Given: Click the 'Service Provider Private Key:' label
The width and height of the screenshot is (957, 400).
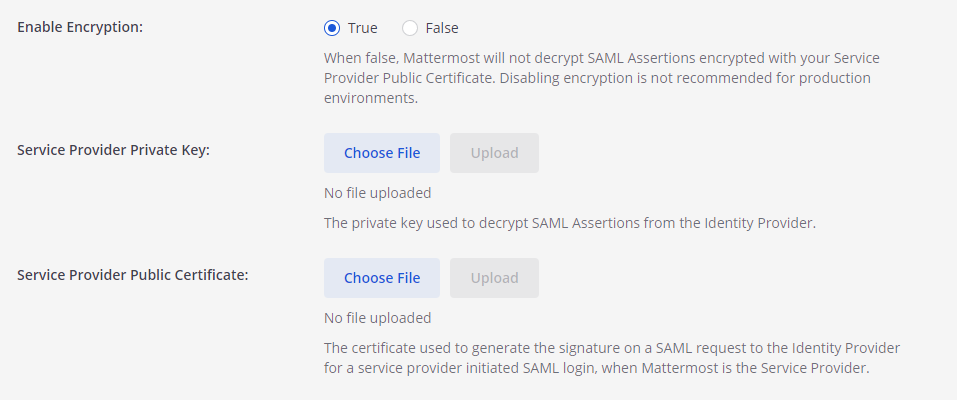Looking at the screenshot, I should pos(113,150).
